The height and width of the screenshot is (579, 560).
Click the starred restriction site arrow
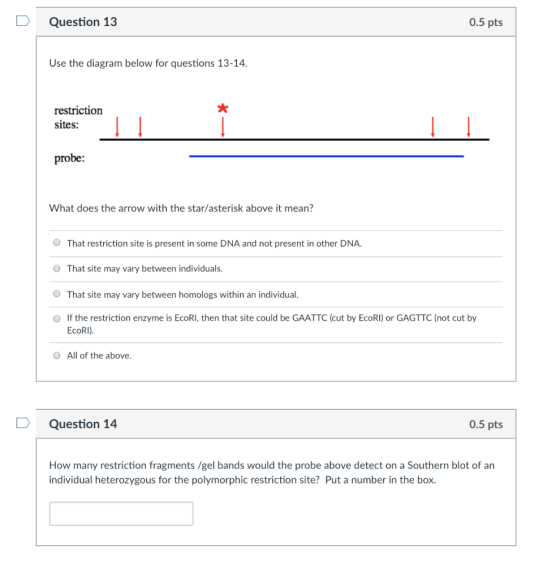223,127
